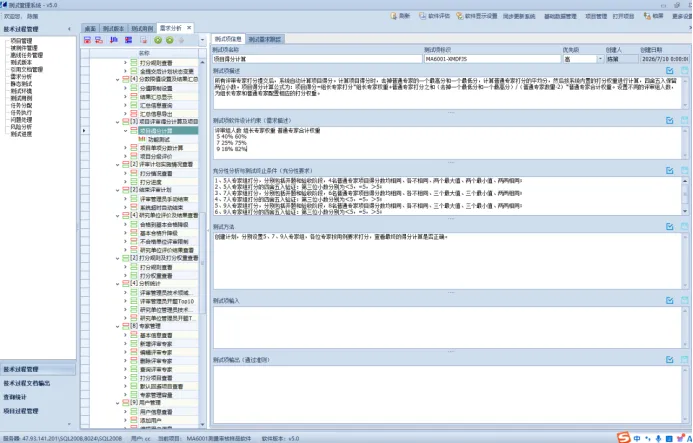Image resolution: width=693 pixels, height=443 pixels.
Task: Collapse the 技术过程管理 side panel arrow
Action: 69,29
